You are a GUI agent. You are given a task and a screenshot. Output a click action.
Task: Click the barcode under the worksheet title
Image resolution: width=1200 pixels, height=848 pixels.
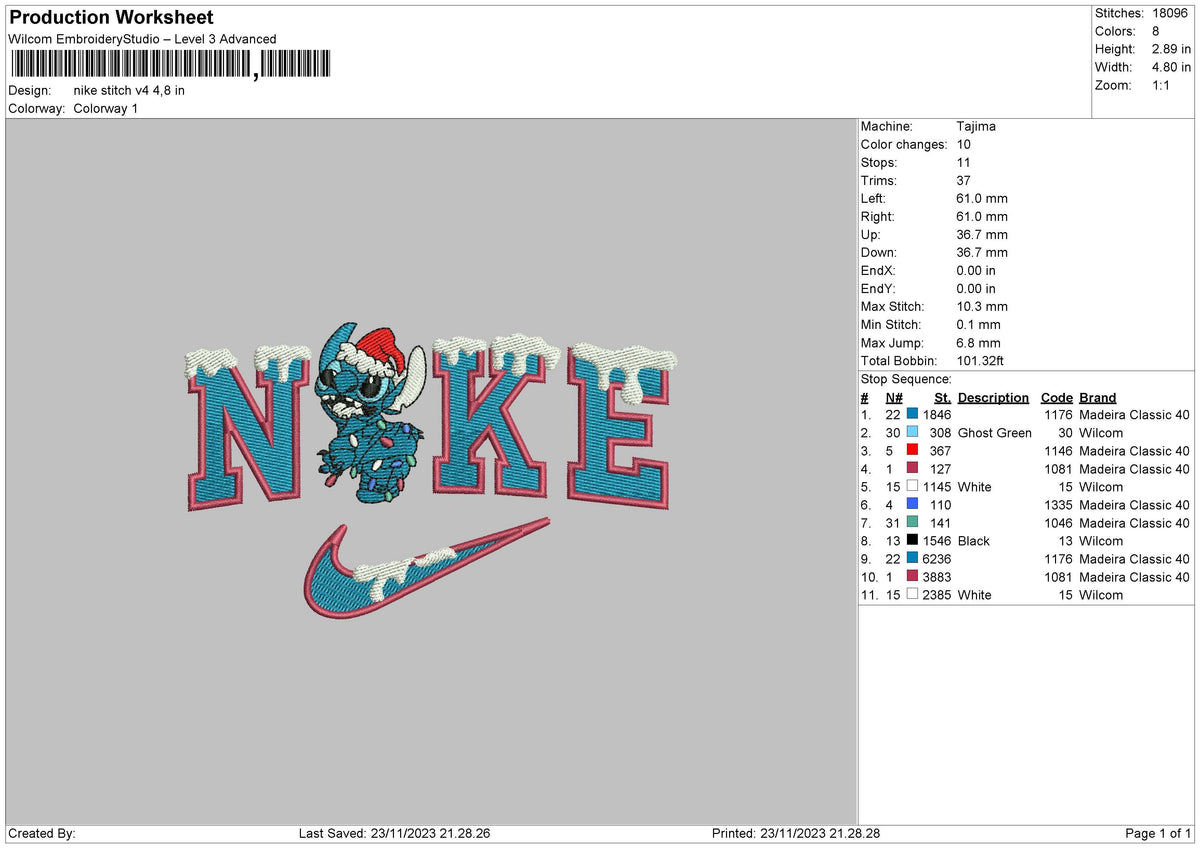click(x=171, y=65)
